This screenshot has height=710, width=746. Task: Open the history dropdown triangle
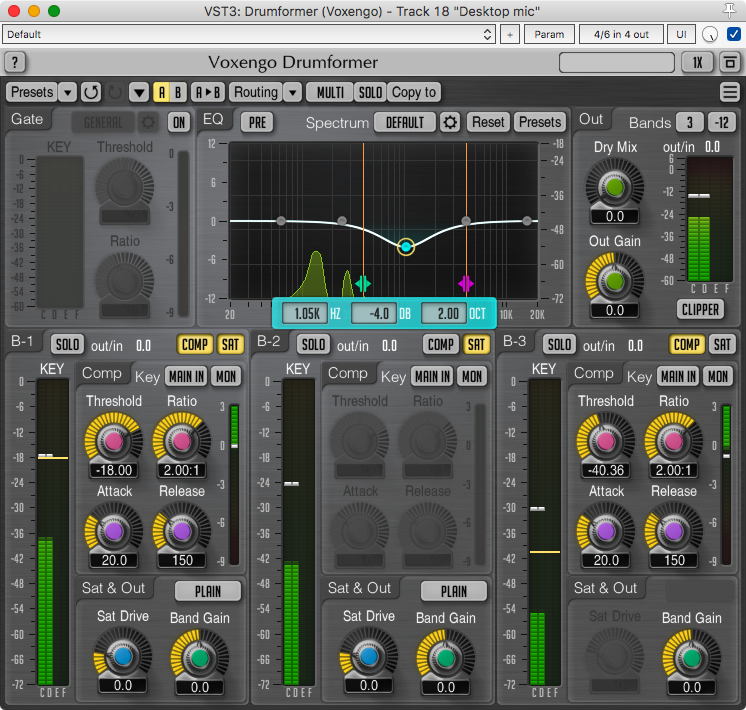pyautogui.click(x=139, y=92)
